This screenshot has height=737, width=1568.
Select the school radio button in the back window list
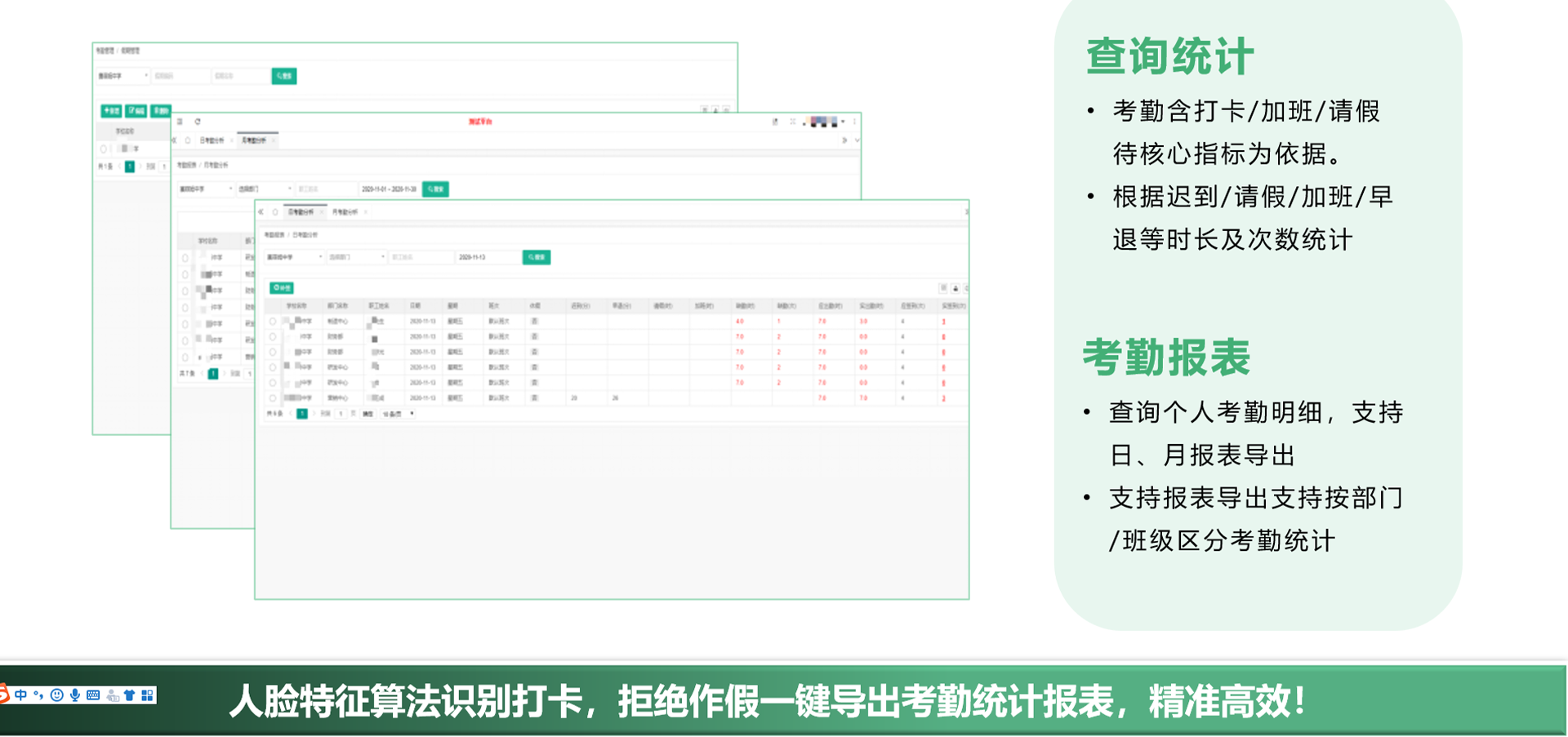point(105,149)
